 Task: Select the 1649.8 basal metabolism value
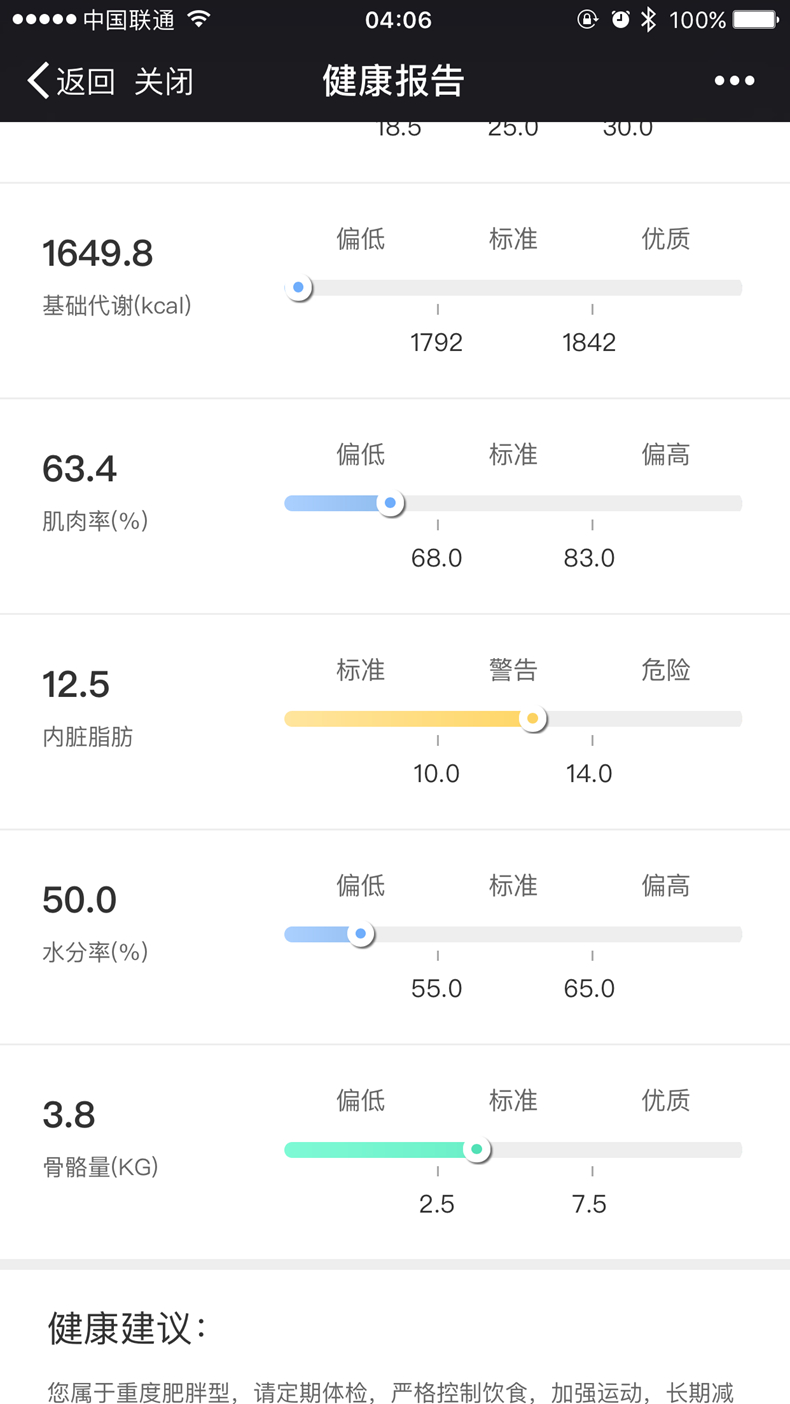click(x=98, y=253)
